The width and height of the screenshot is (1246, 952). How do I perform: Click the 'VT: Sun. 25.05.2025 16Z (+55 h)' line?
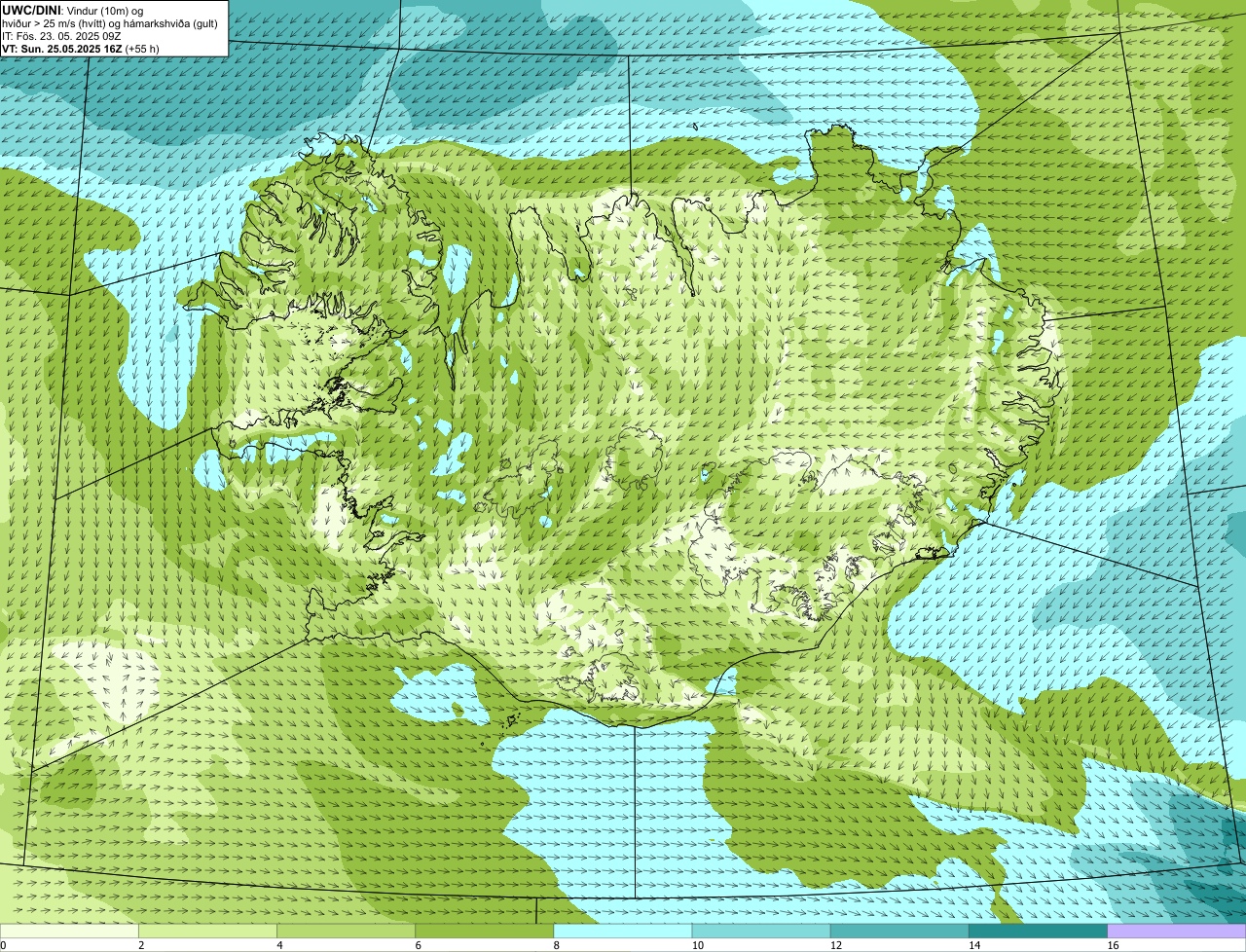[x=81, y=48]
